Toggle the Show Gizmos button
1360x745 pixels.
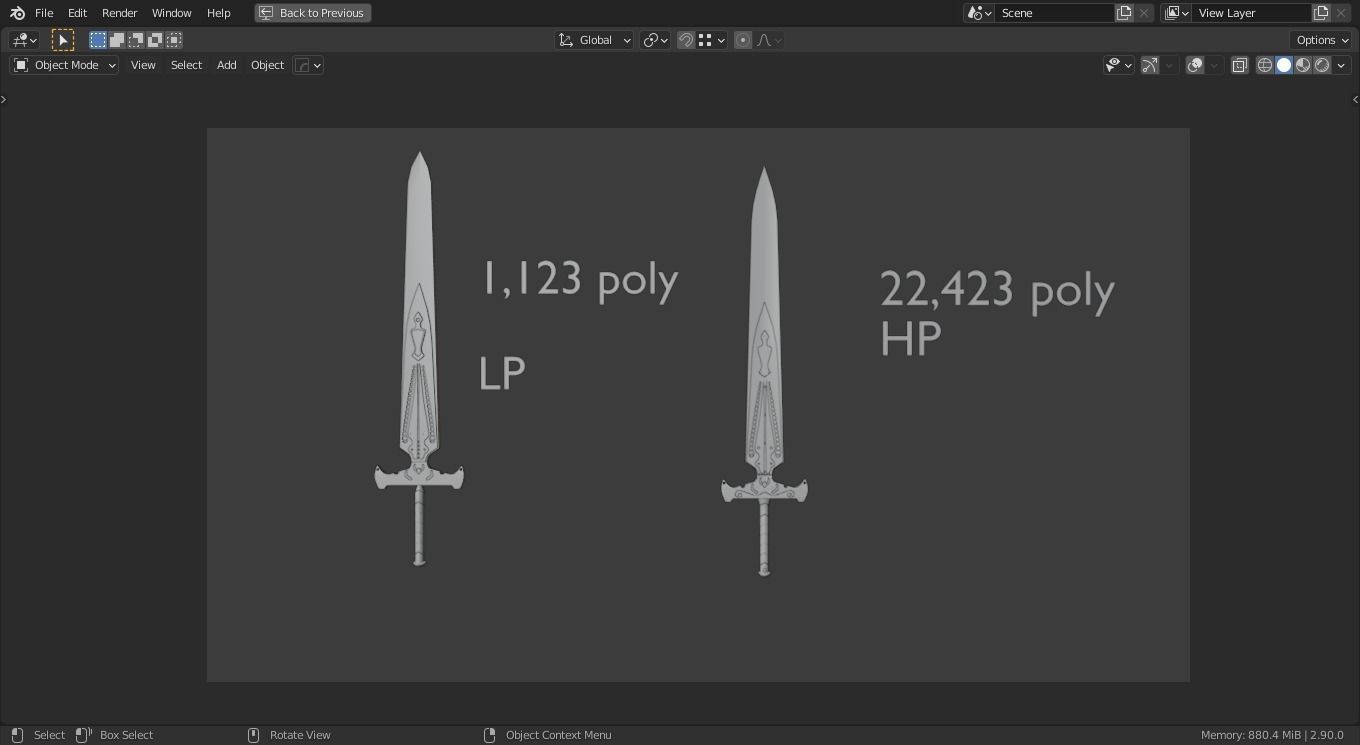tap(1149, 64)
